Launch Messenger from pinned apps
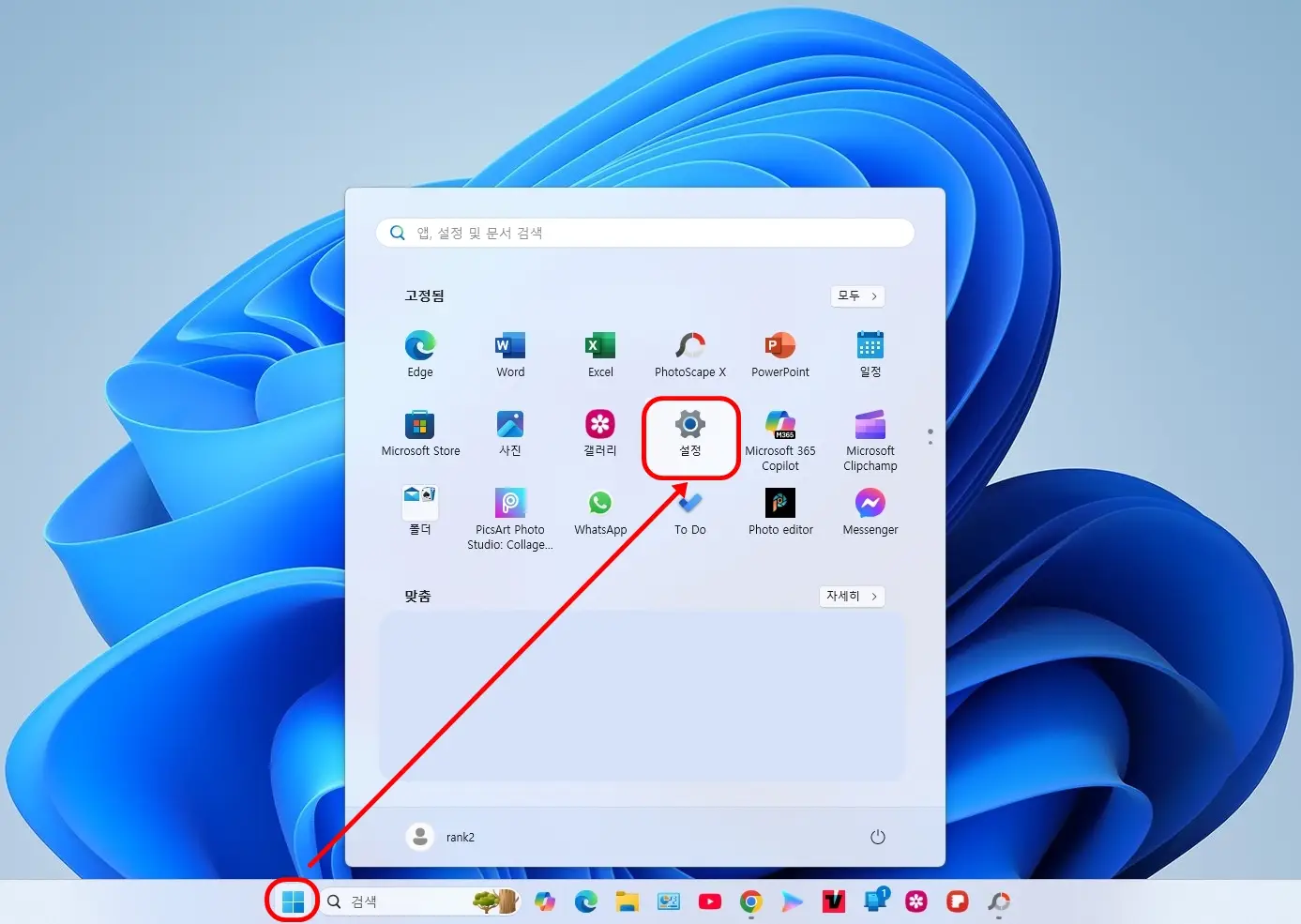This screenshot has width=1301, height=924. [870, 511]
